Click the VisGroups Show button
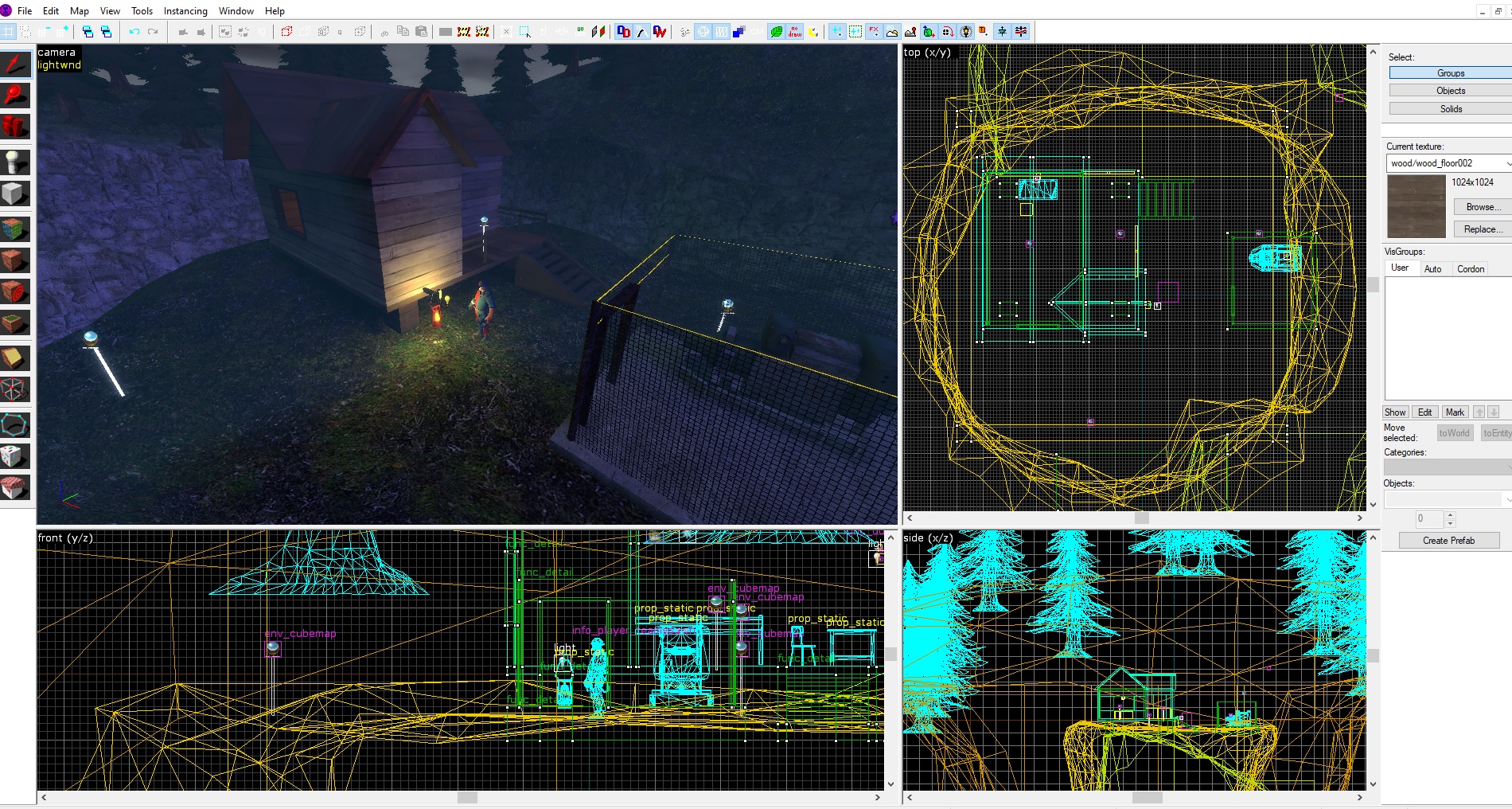 coord(1395,412)
